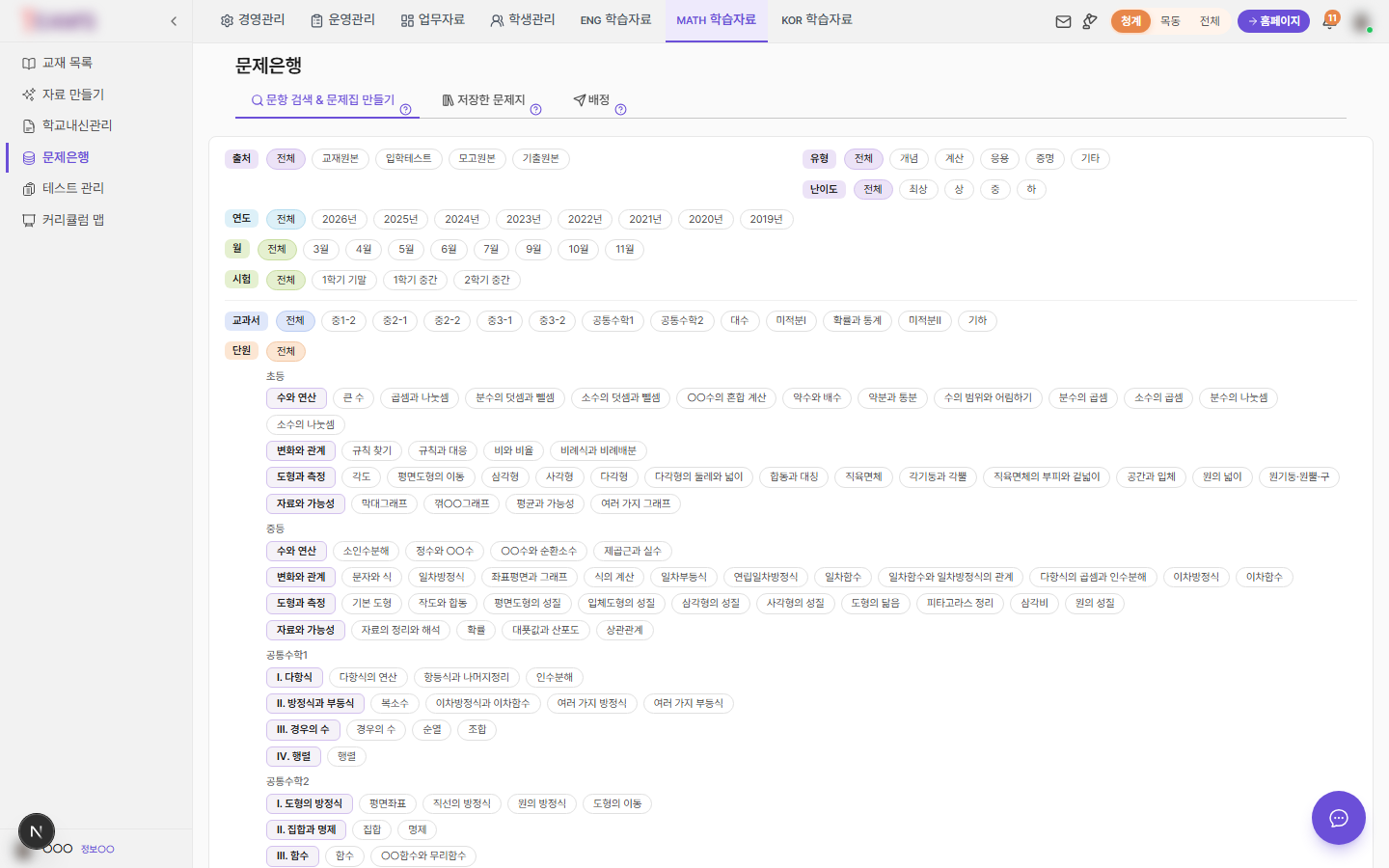The image size is (1389, 868).
Task: Switch to 배정 tab
Action: pyautogui.click(x=591, y=100)
